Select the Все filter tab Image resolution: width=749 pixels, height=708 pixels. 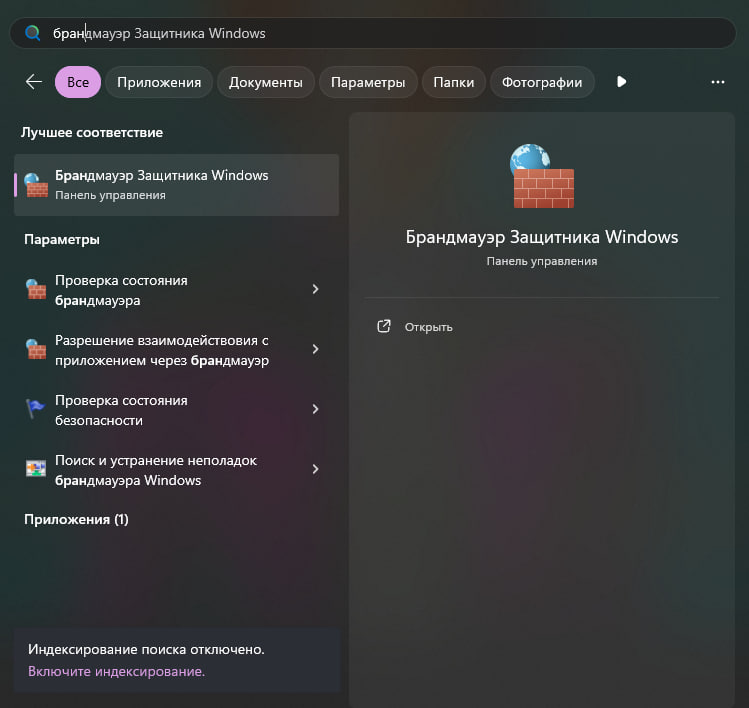pyautogui.click(x=78, y=82)
